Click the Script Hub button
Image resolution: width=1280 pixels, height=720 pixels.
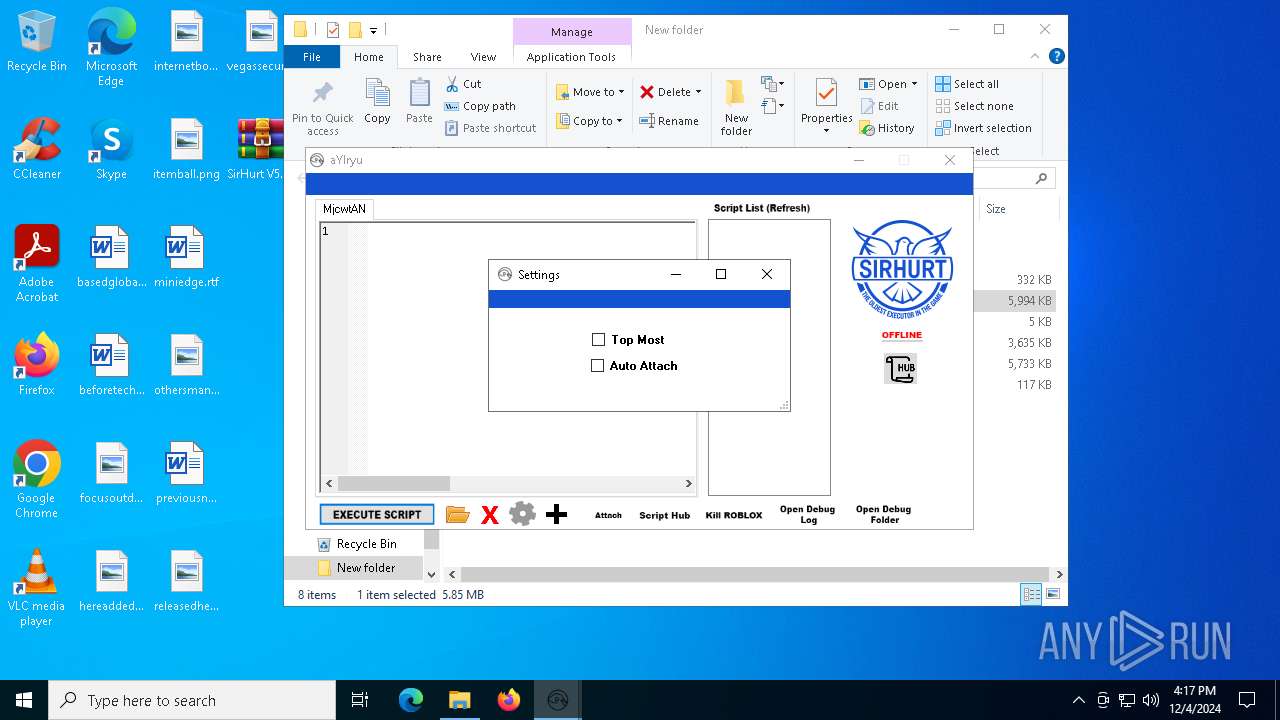click(665, 515)
